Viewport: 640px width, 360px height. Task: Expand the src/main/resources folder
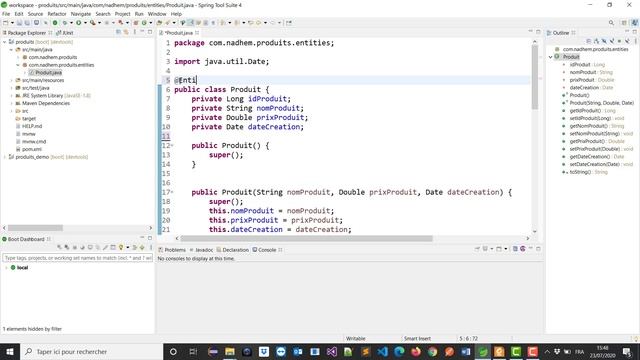tap(11, 80)
